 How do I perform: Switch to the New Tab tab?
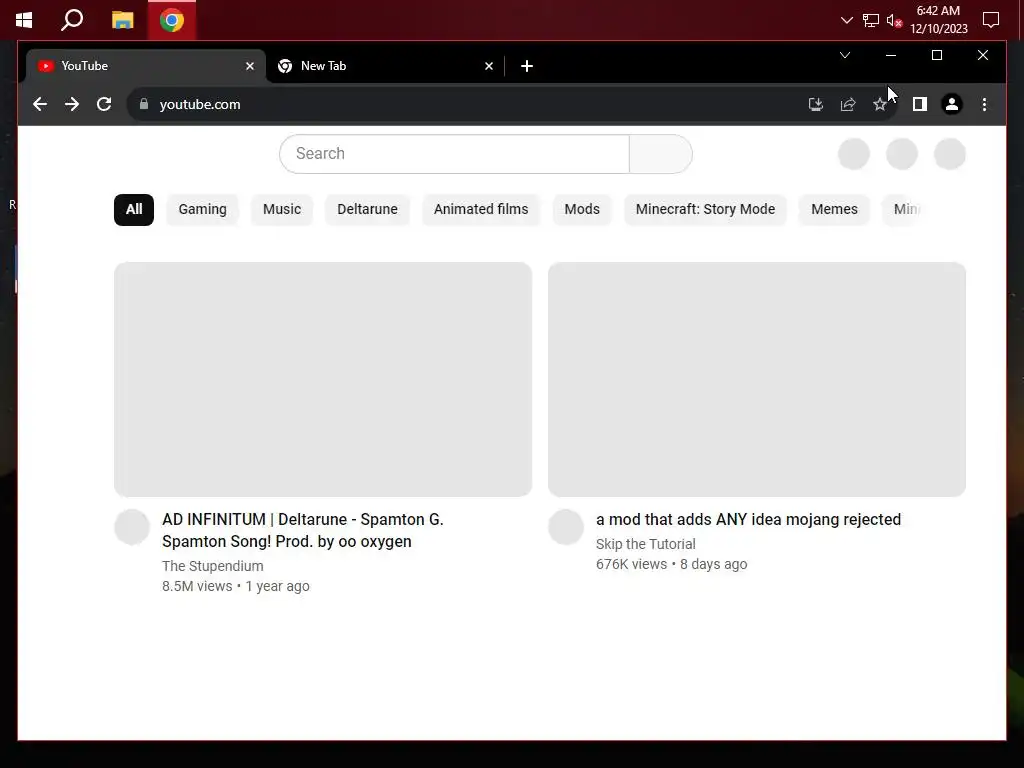[385, 66]
